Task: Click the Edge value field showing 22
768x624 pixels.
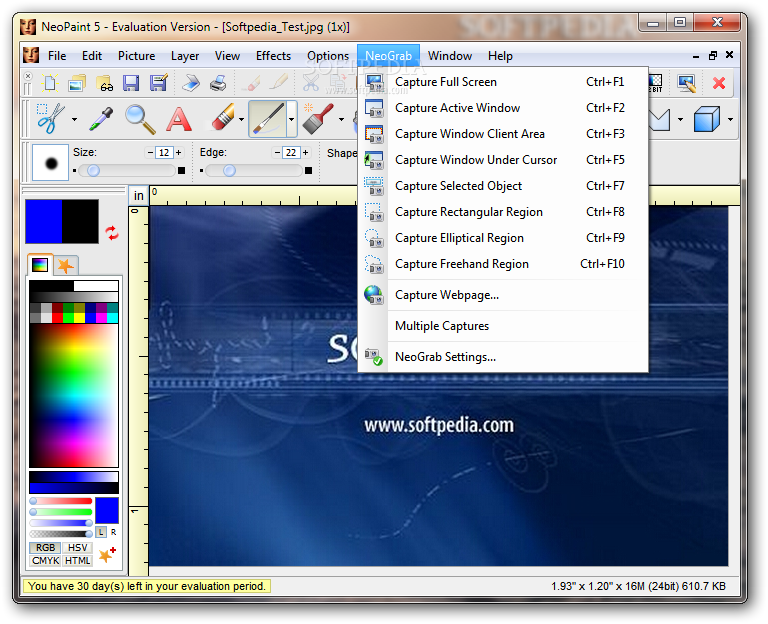Action: [291, 152]
